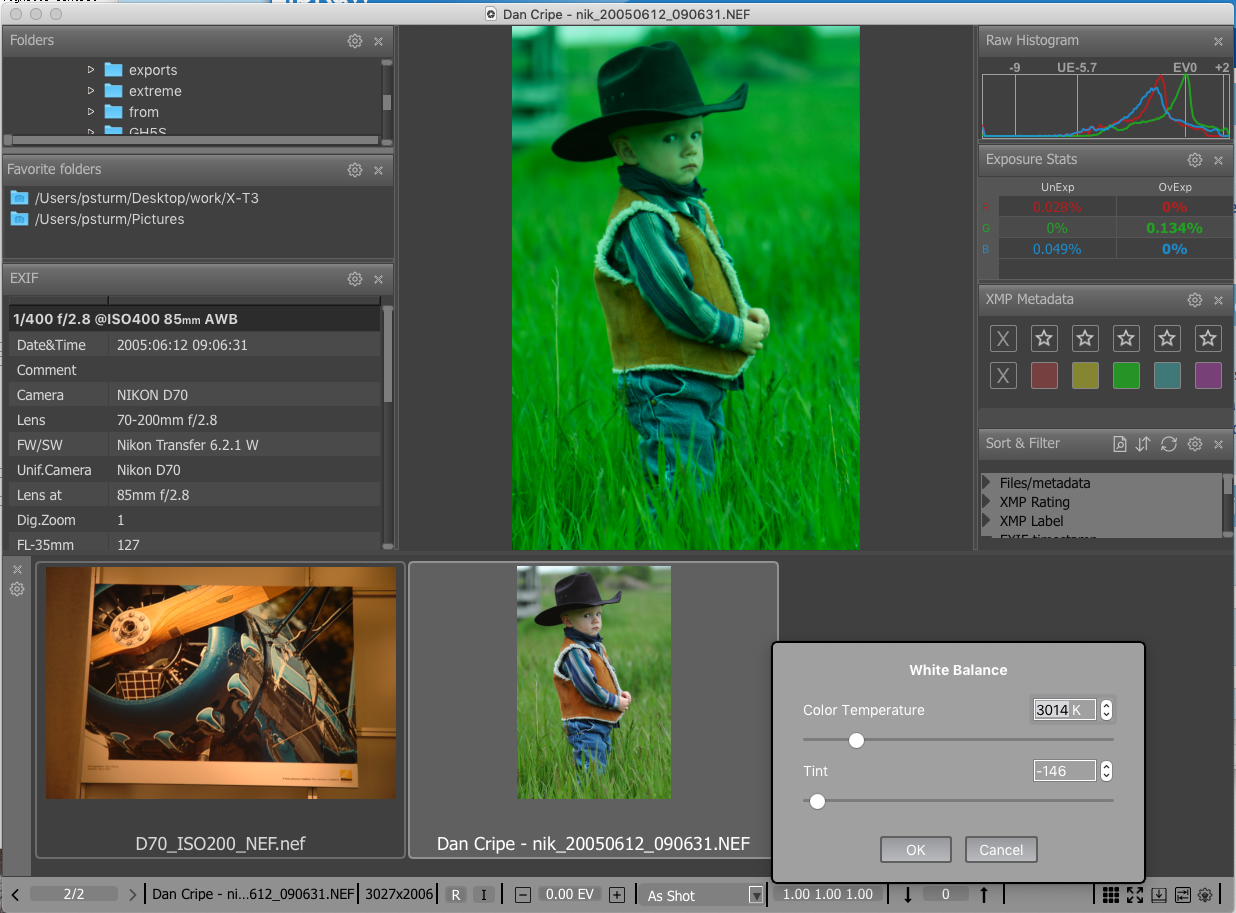Open the Exposure Stats panel settings gear
1236x913 pixels.
tap(1194, 160)
